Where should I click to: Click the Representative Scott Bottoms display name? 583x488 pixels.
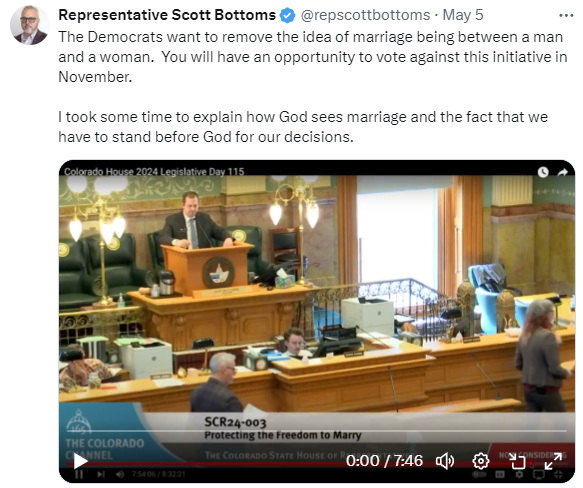[167, 15]
